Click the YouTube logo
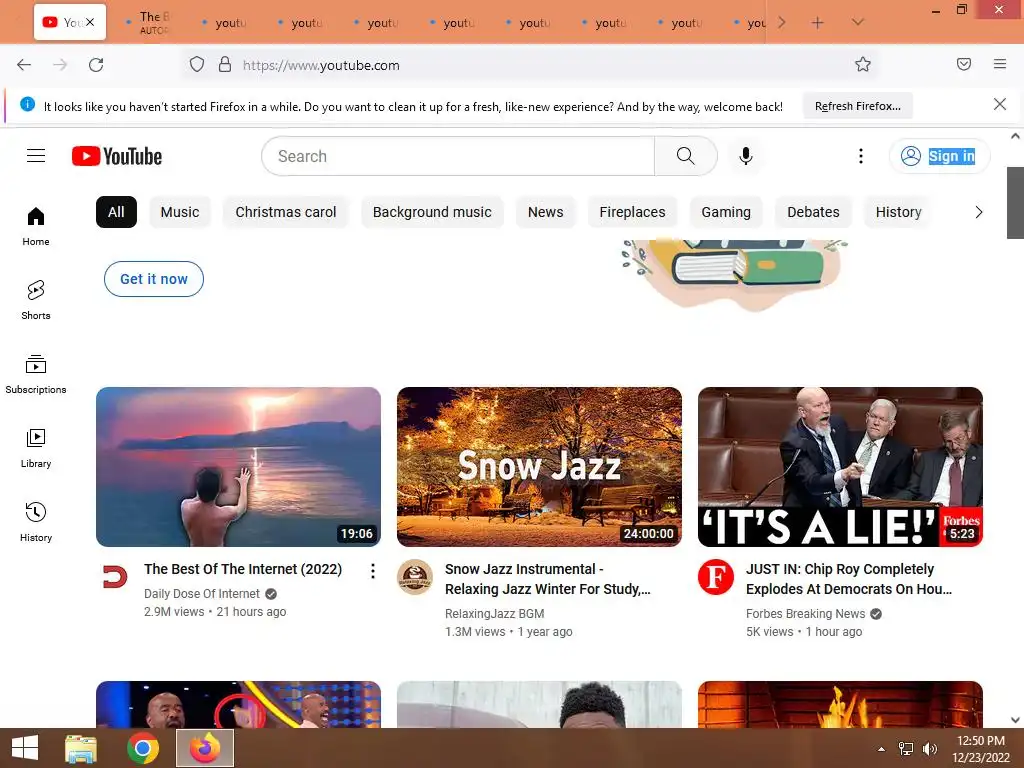This screenshot has height=768, width=1024. pyautogui.click(x=117, y=156)
